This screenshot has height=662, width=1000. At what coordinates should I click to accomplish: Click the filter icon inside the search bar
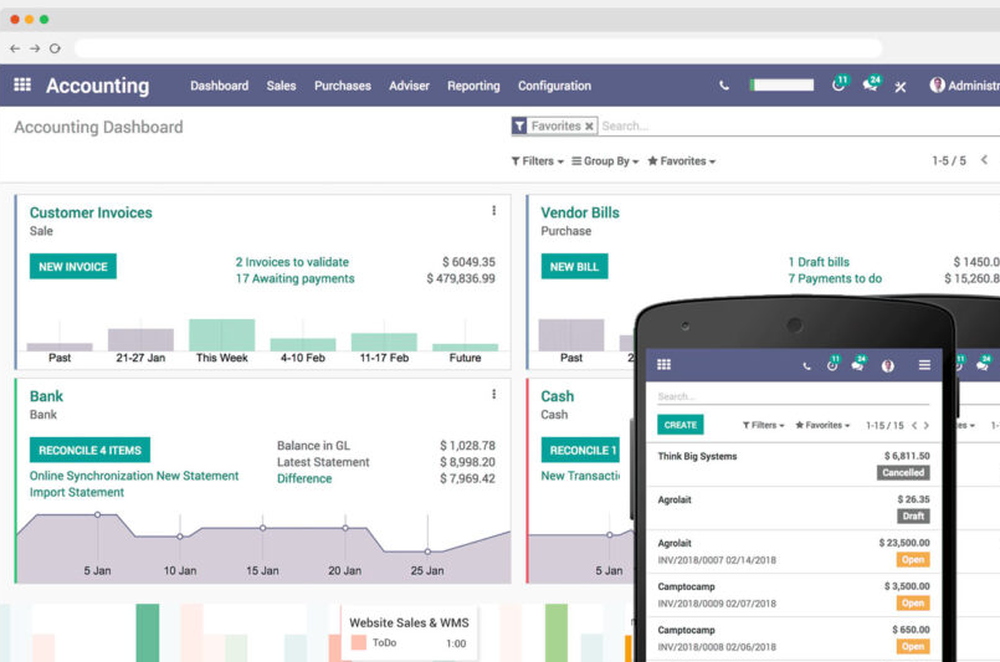(521, 126)
